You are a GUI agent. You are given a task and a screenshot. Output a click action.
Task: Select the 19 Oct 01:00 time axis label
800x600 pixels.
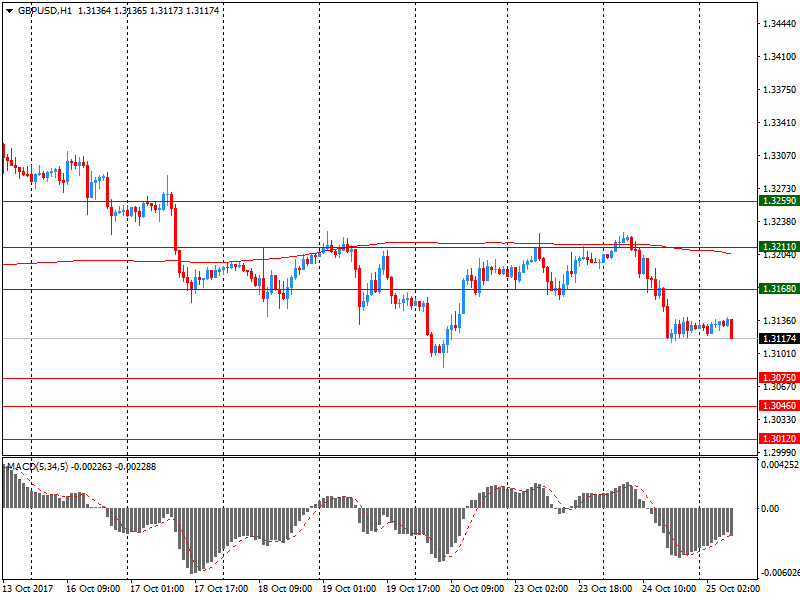click(349, 589)
